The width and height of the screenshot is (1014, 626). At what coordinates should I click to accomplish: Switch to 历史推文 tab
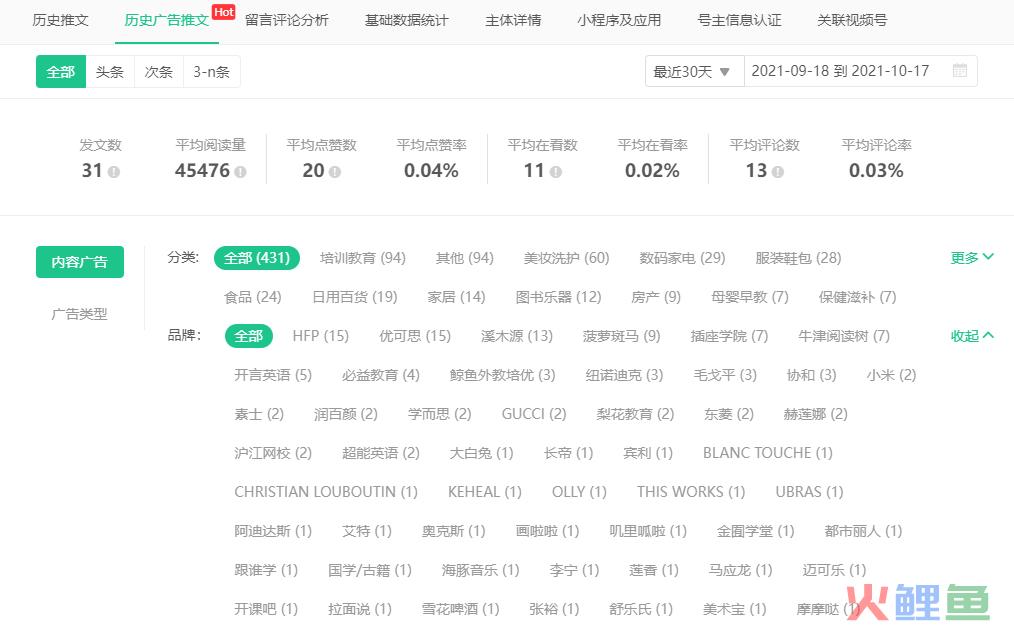60,20
